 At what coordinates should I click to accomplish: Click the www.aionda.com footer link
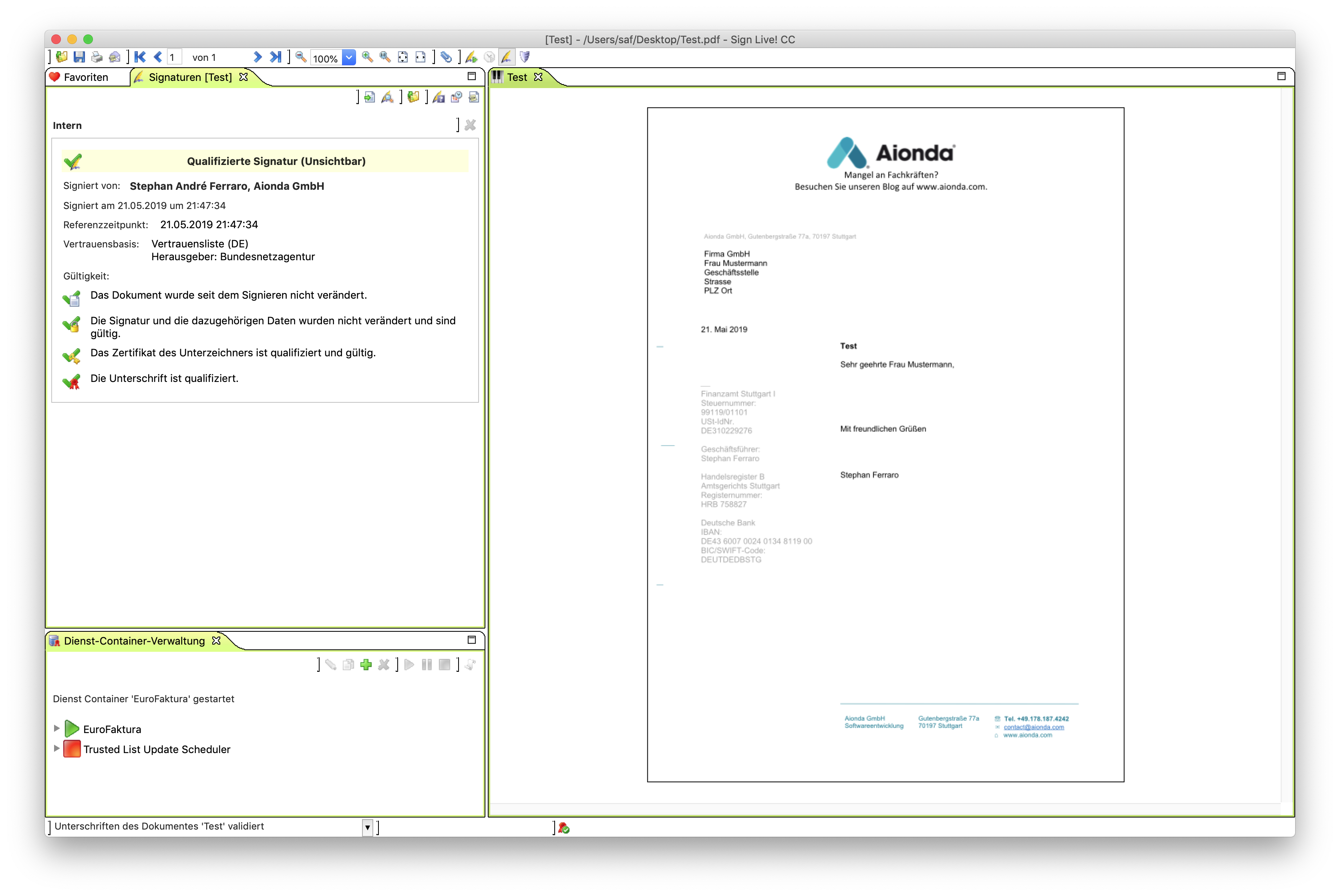1028,735
